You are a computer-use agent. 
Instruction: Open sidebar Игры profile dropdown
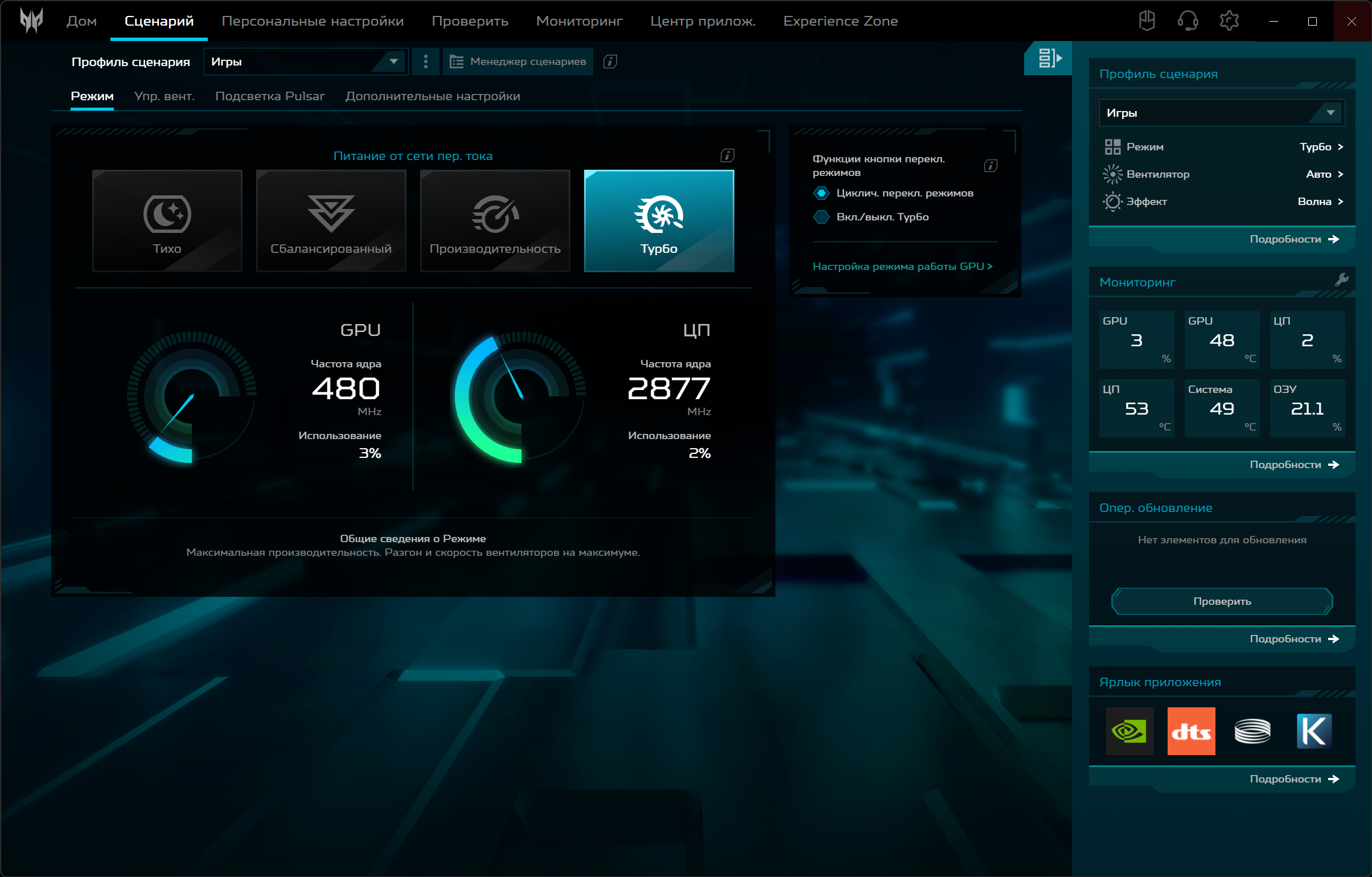1330,113
